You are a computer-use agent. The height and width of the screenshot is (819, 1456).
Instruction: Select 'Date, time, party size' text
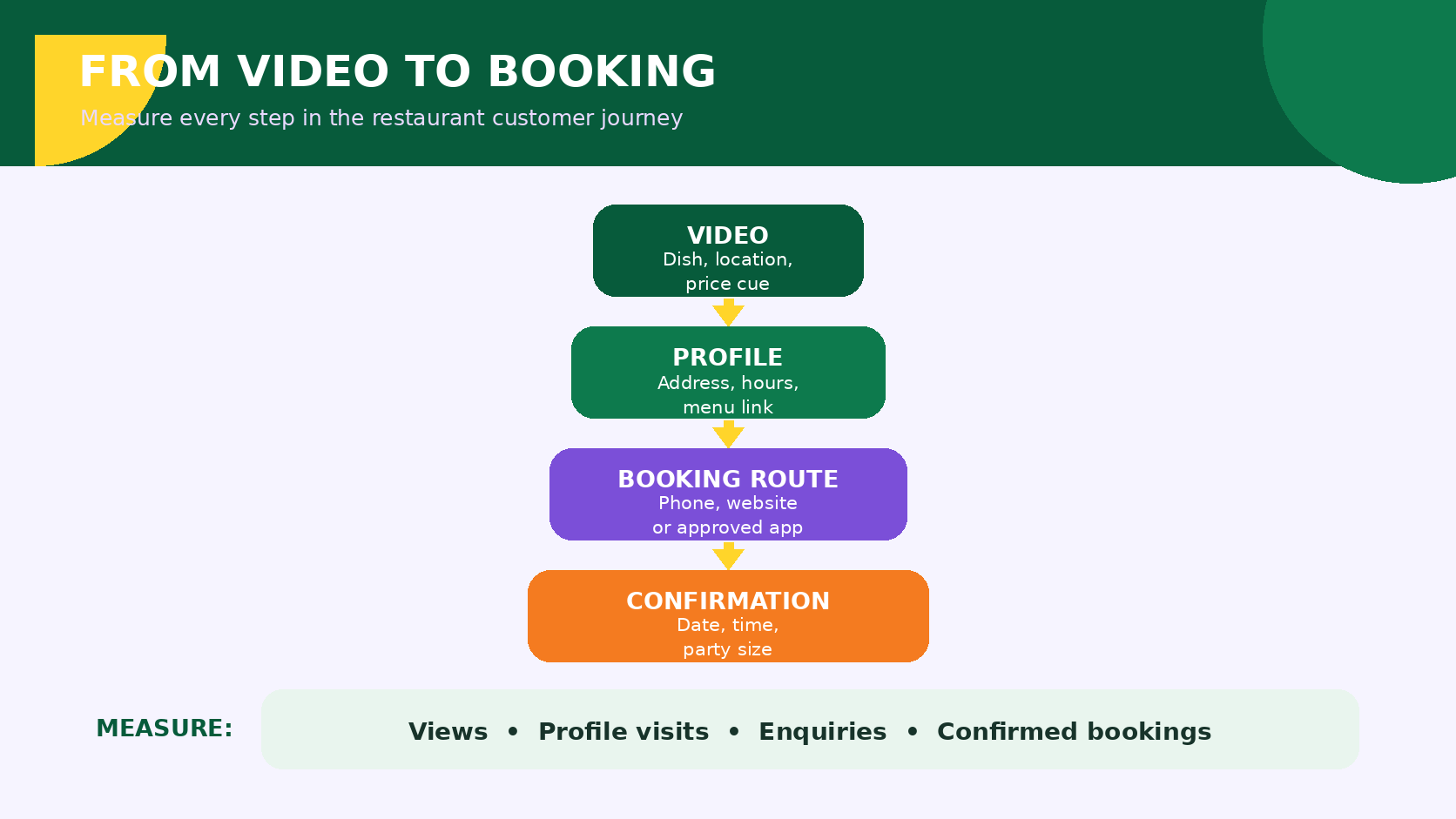point(728,637)
